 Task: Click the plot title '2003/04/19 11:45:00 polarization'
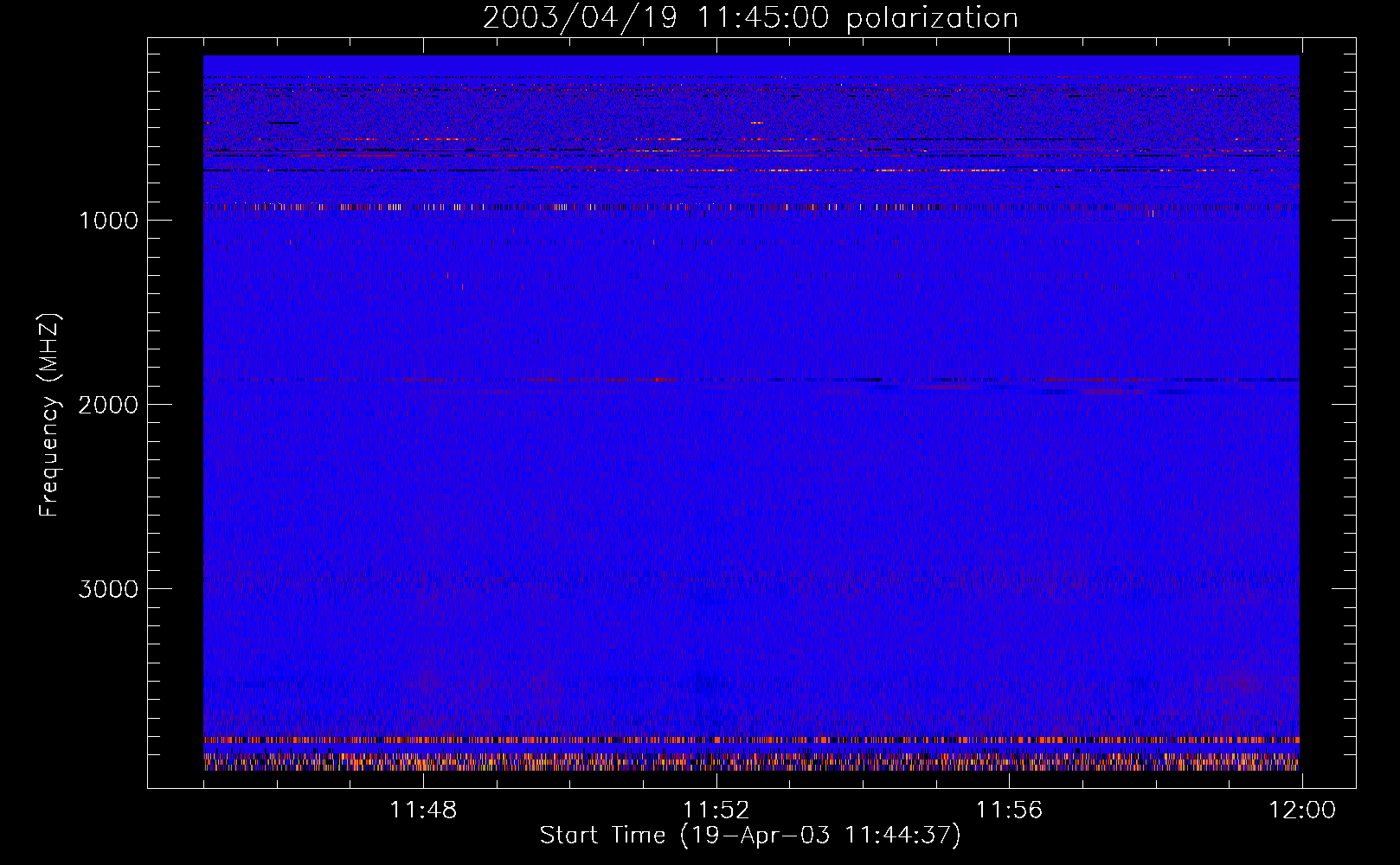(750, 17)
